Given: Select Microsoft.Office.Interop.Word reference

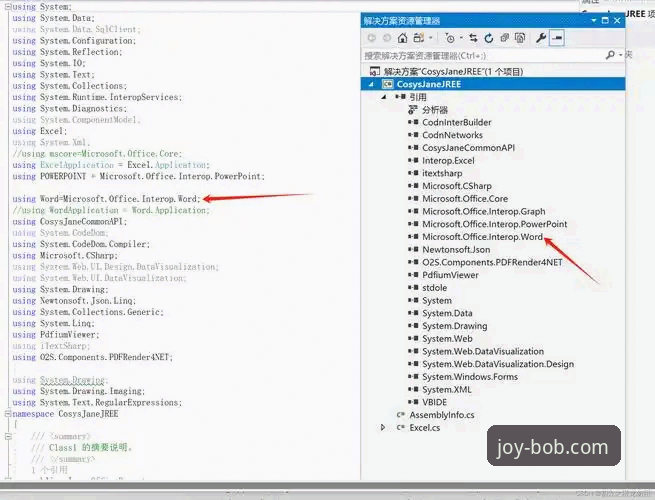Looking at the screenshot, I should tap(482, 237).
